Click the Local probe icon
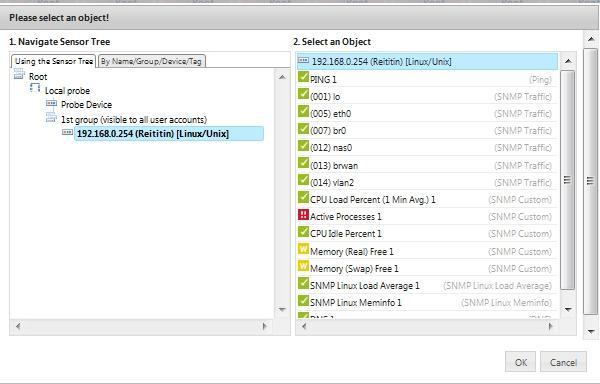 click(35, 88)
